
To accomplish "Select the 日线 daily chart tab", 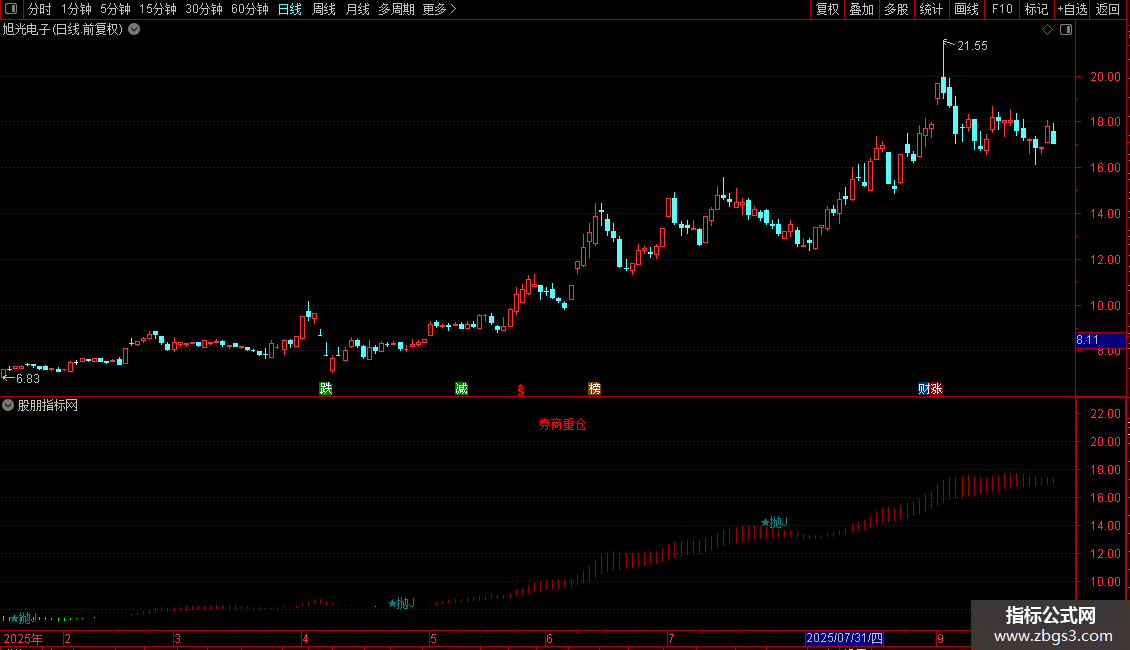I will tap(290, 9).
